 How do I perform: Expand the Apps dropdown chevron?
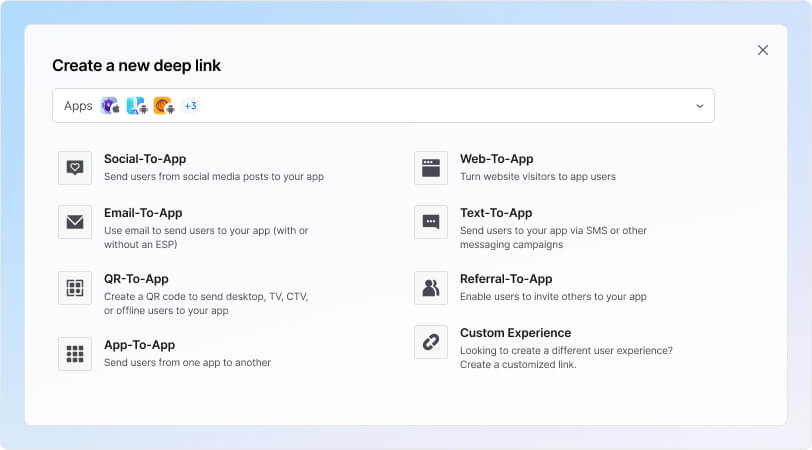click(x=700, y=106)
